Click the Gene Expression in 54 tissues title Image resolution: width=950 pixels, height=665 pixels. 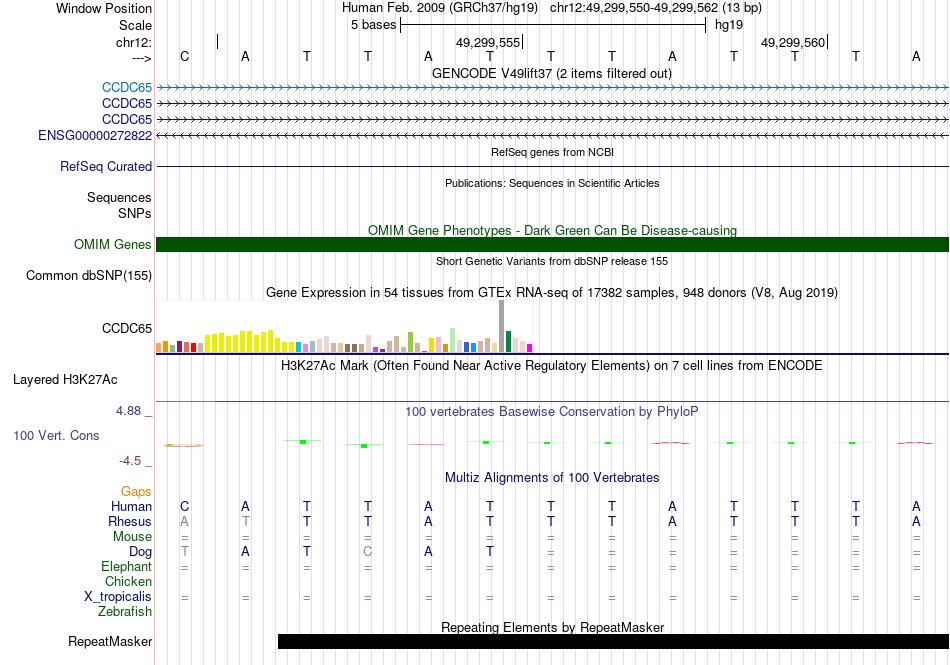pos(552,293)
